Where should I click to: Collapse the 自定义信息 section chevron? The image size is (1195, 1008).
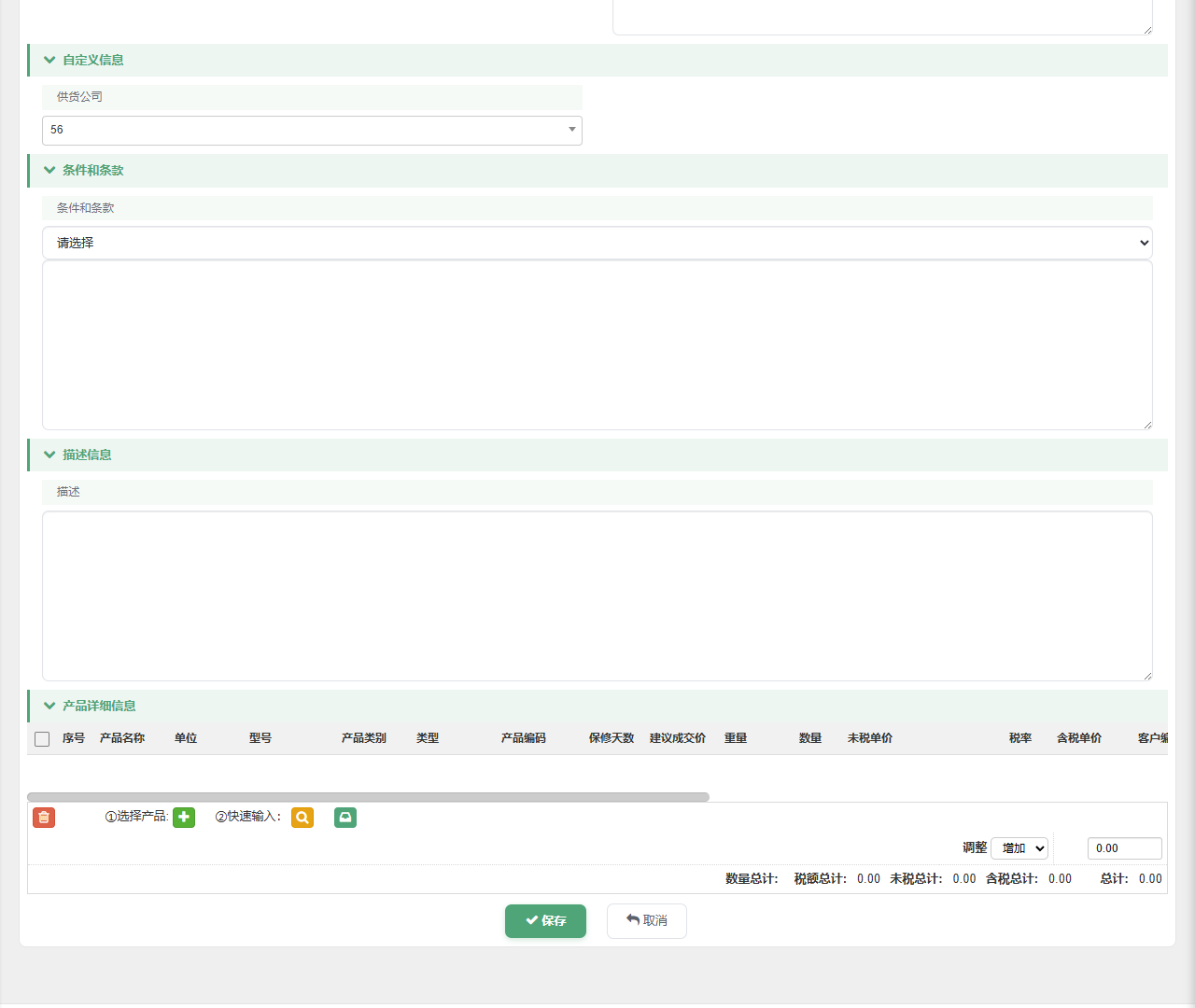coord(49,60)
